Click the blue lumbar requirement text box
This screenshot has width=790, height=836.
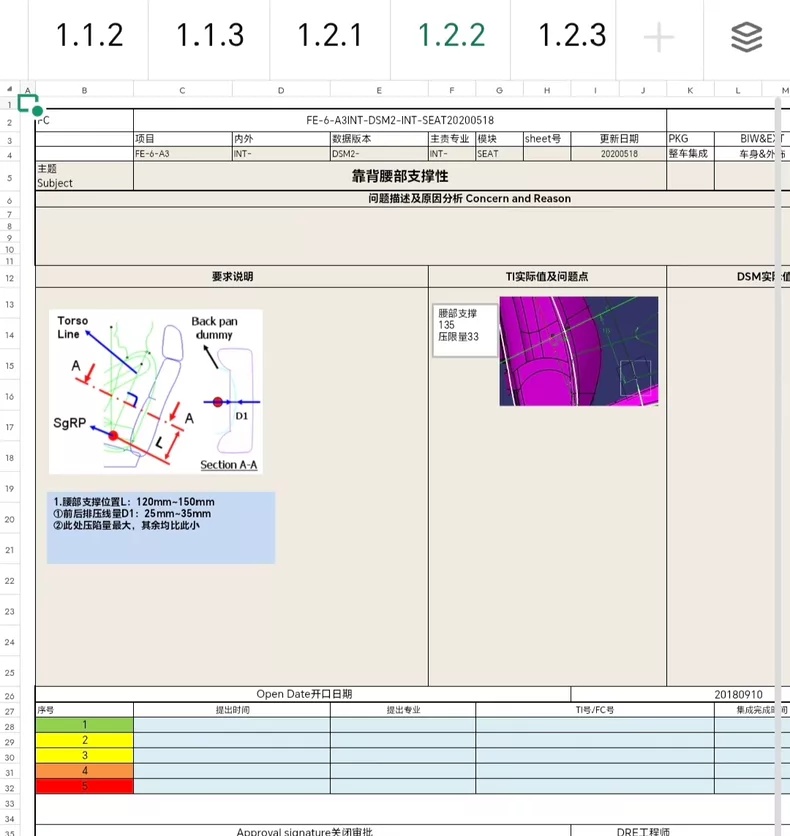pos(161,527)
